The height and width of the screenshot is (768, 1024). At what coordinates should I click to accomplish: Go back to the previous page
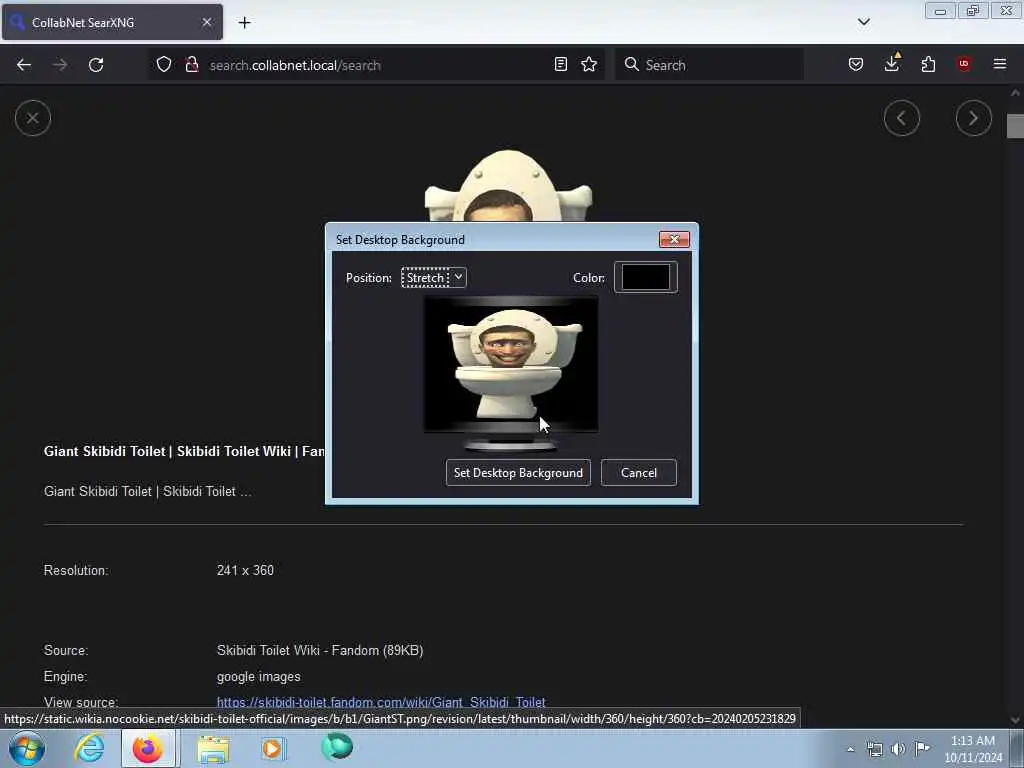[x=24, y=65]
